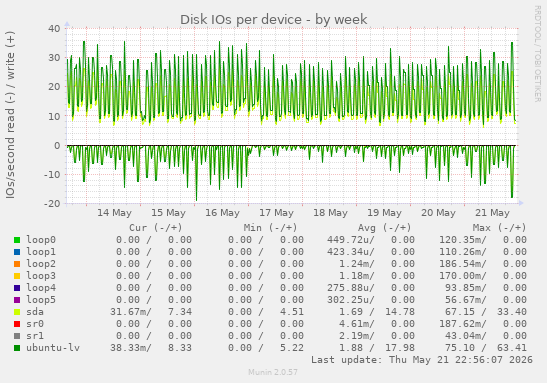
Task: Click the 'Min (-/+)' column header
Action: 270,228
